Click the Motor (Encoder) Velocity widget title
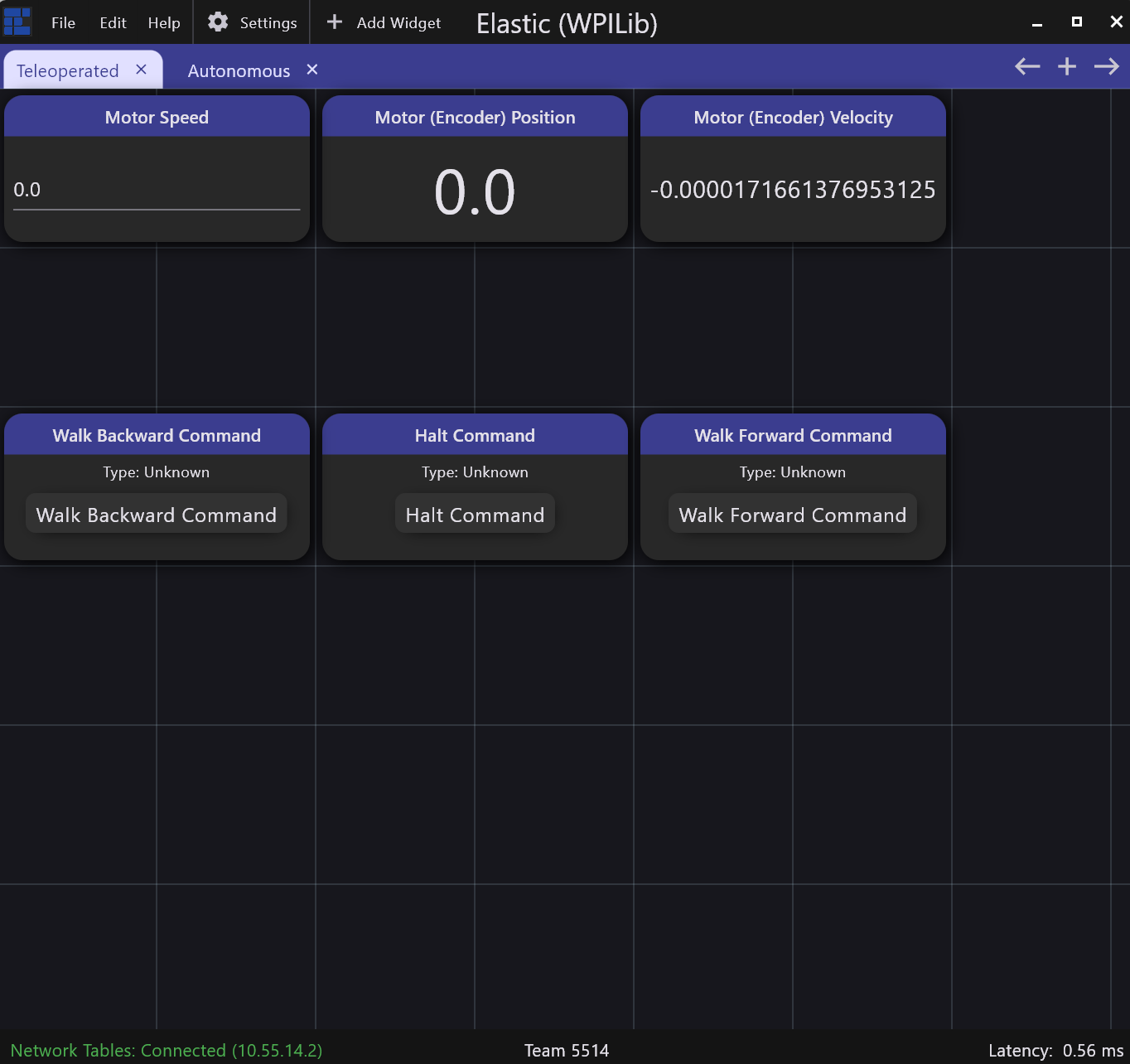 pyautogui.click(x=793, y=118)
